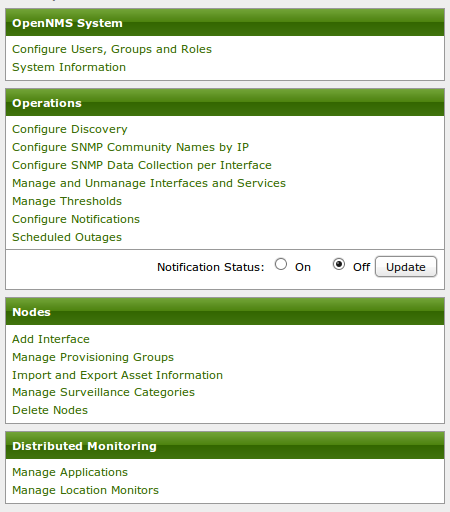Click the Operations section header
450x512 pixels.
225,103
